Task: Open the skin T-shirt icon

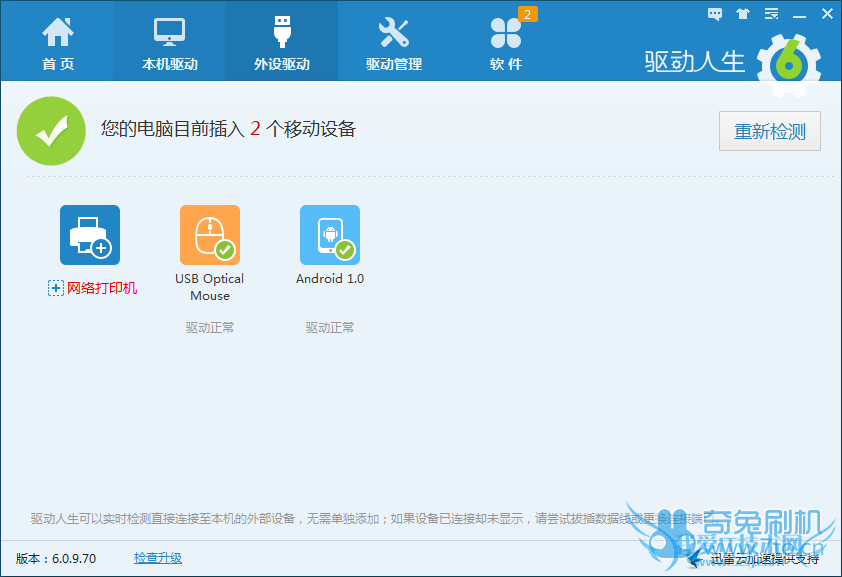Action: click(x=743, y=14)
